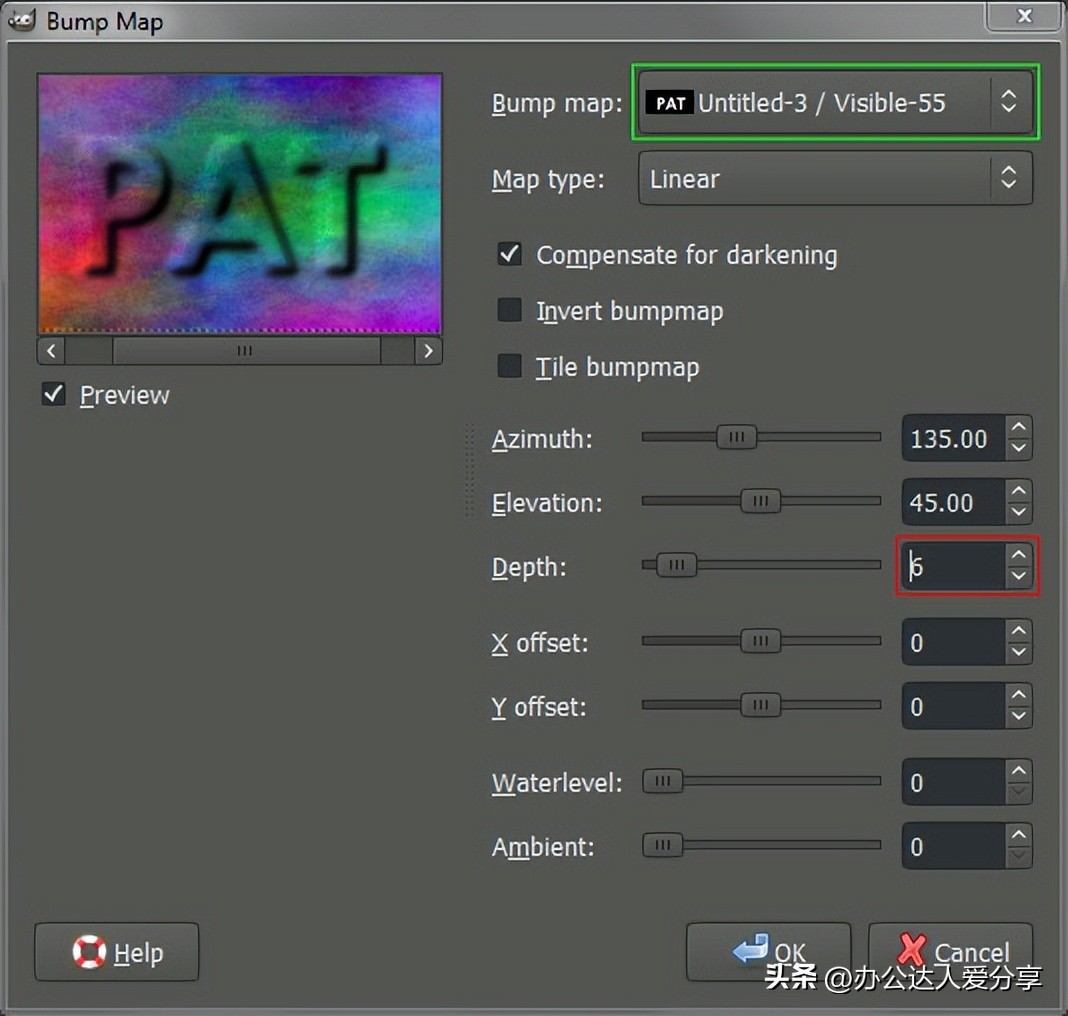The width and height of the screenshot is (1068, 1016).
Task: Open the Bump map drawable dropdown
Action: click(835, 102)
